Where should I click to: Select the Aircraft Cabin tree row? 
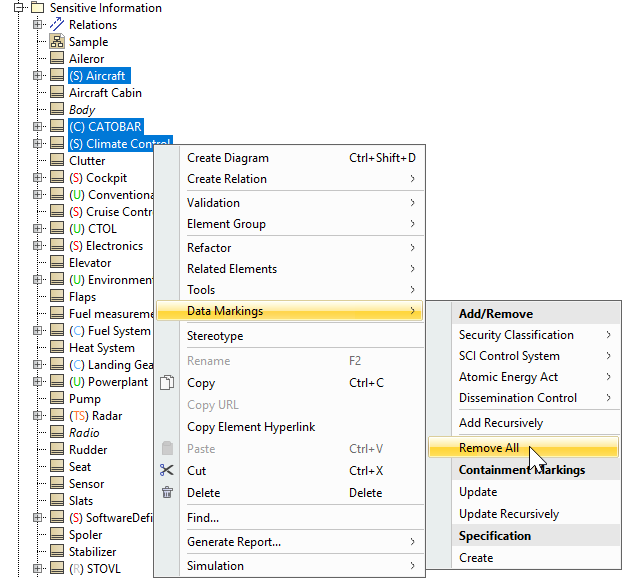point(105,92)
